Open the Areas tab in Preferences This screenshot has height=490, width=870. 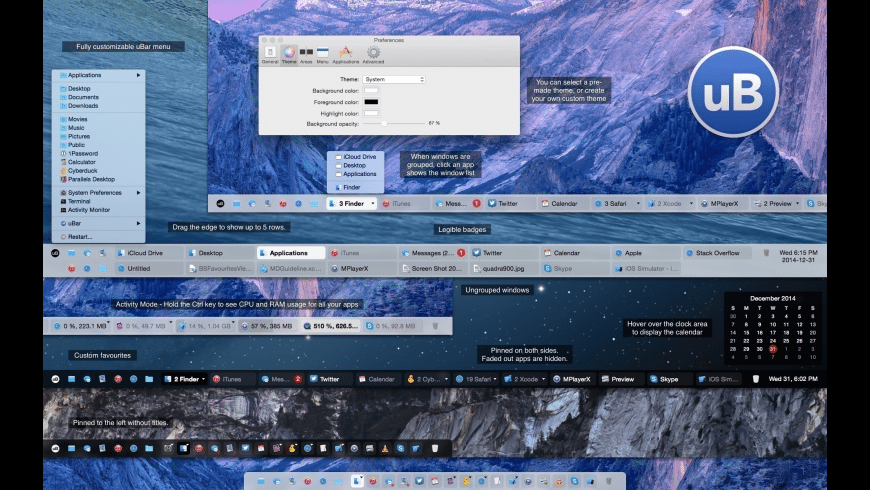(306, 55)
